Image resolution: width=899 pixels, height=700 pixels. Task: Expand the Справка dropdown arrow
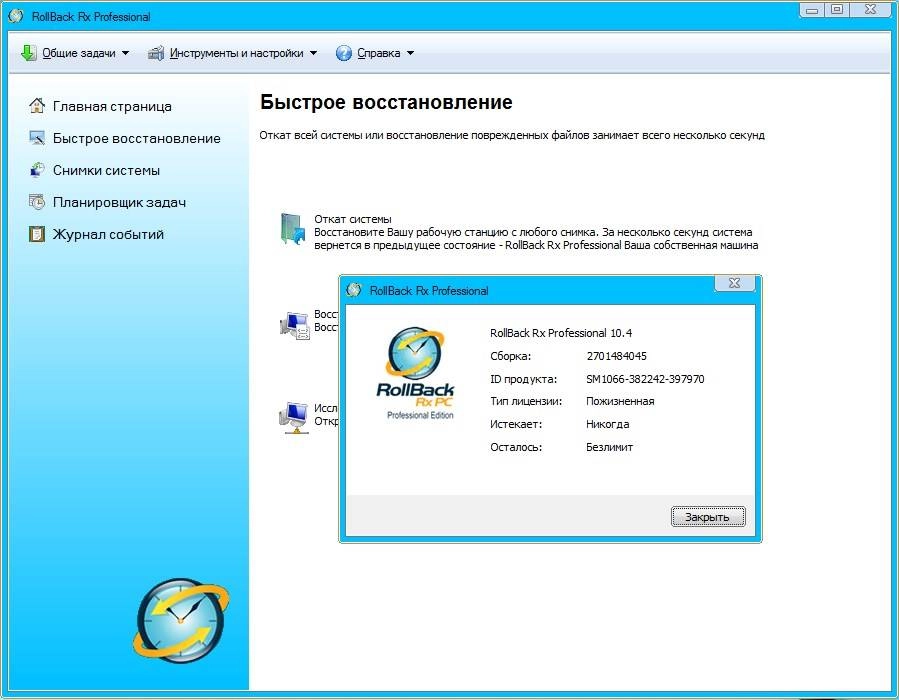click(x=411, y=53)
